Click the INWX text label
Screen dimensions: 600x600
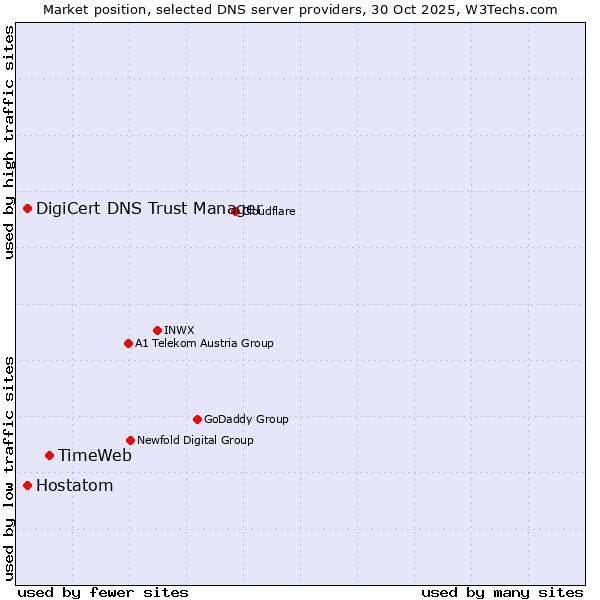point(179,330)
